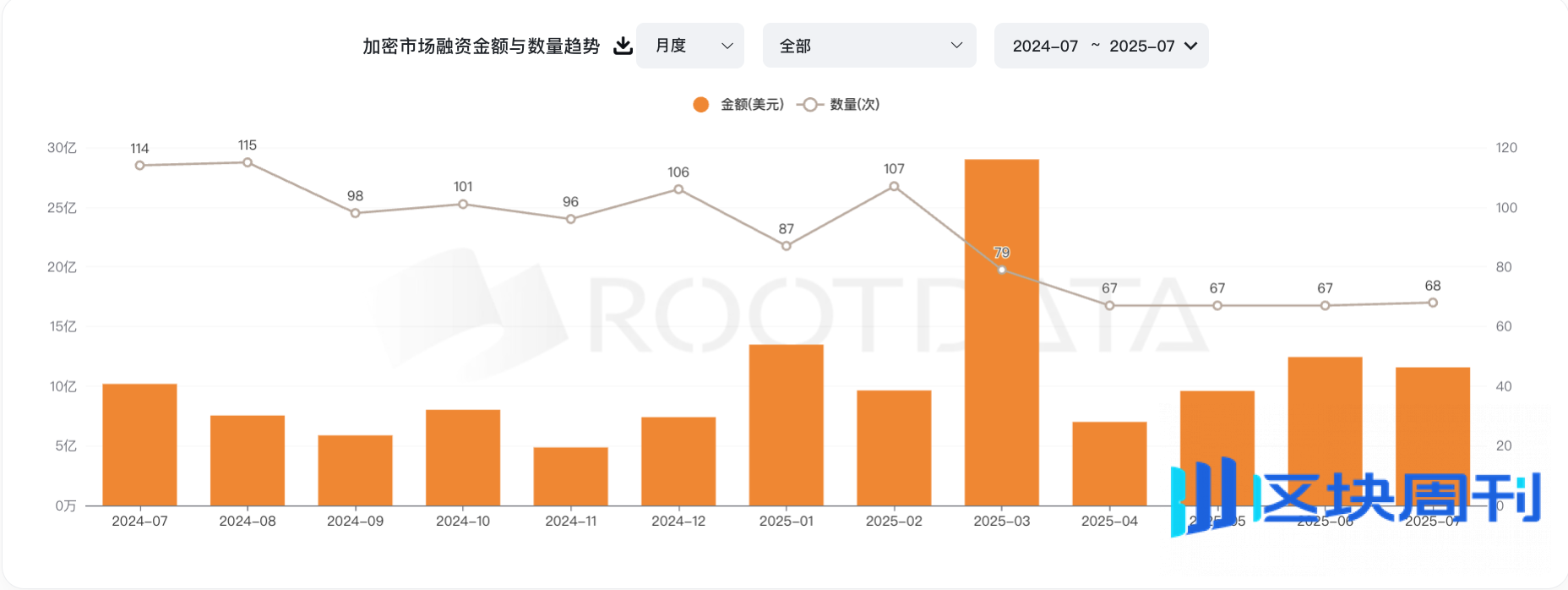Open the 2024-07 ~ 2025-07 date range picker
This screenshot has height=590, width=1568.
[1101, 46]
